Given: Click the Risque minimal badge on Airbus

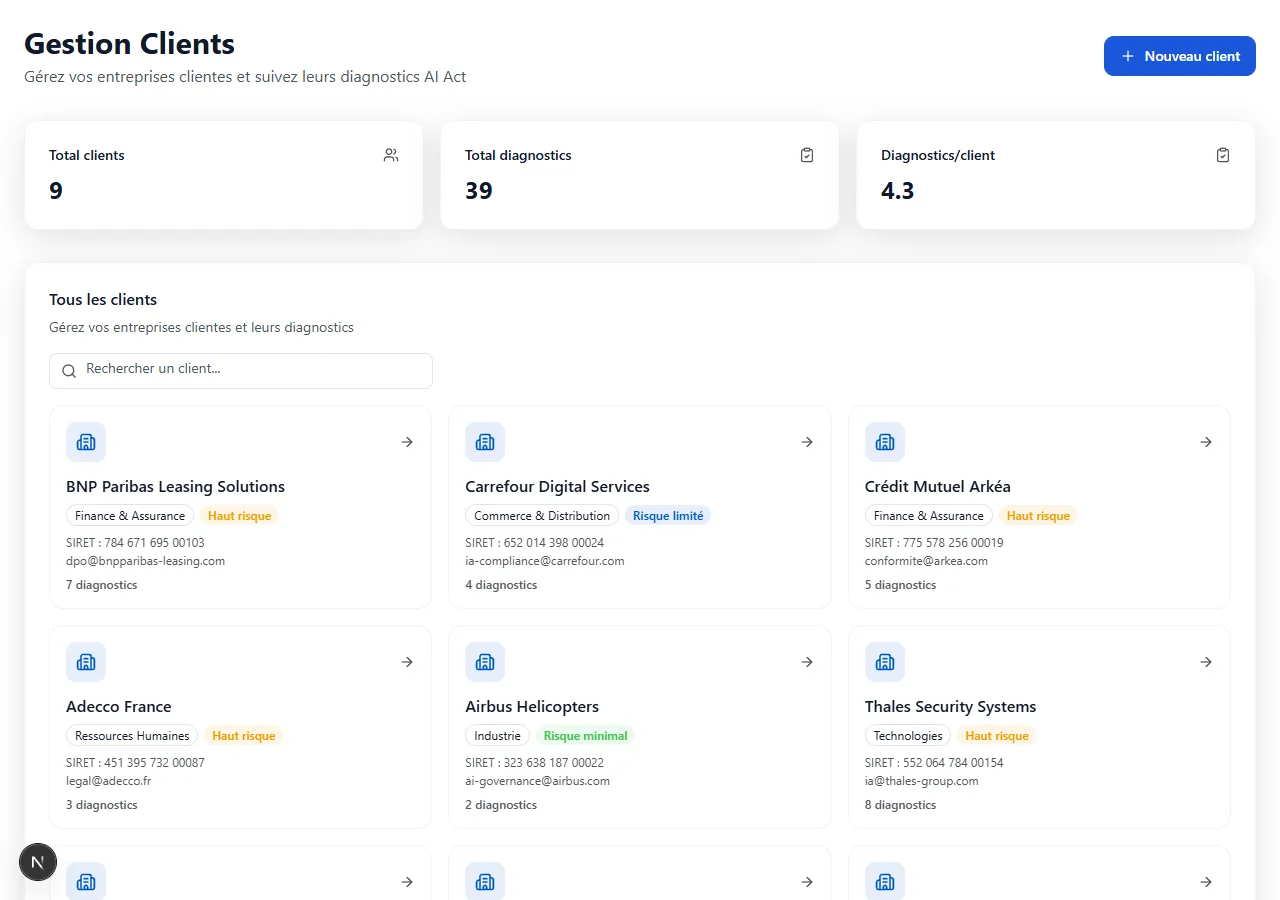Looking at the screenshot, I should point(585,736).
